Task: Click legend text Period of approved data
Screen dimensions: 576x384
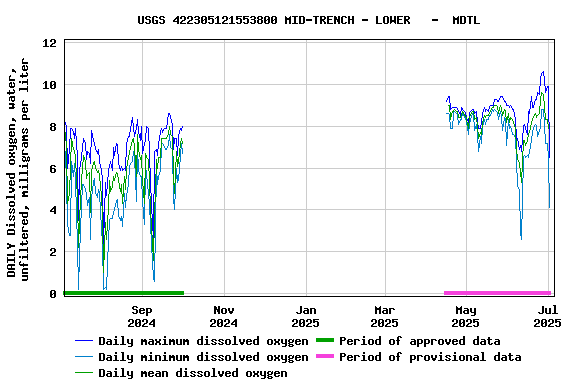Action: coord(420,341)
